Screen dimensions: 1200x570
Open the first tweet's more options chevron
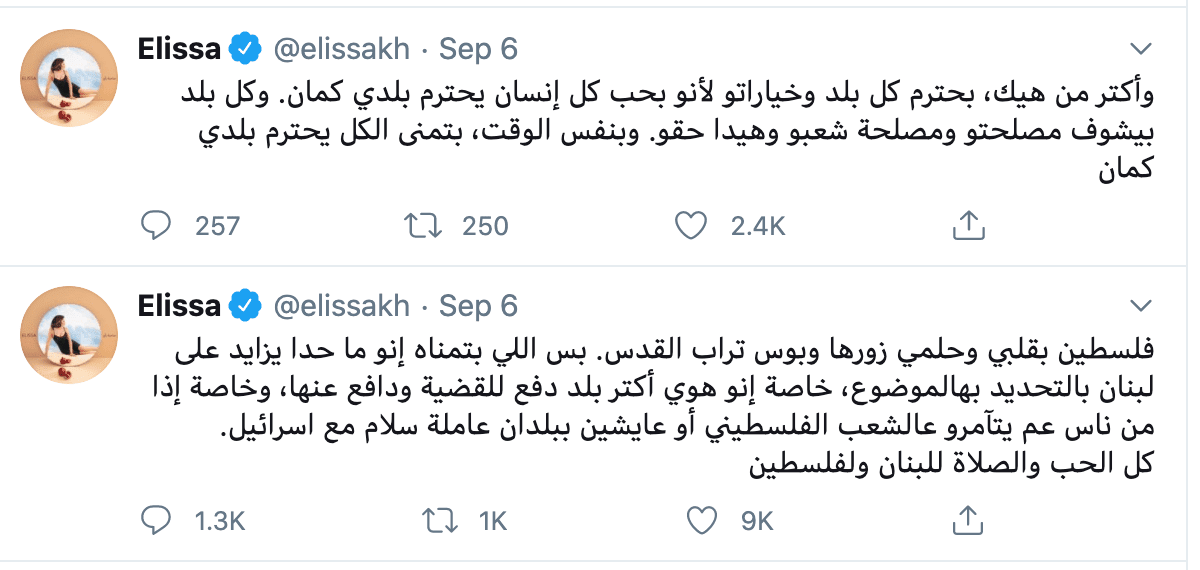[1140, 49]
